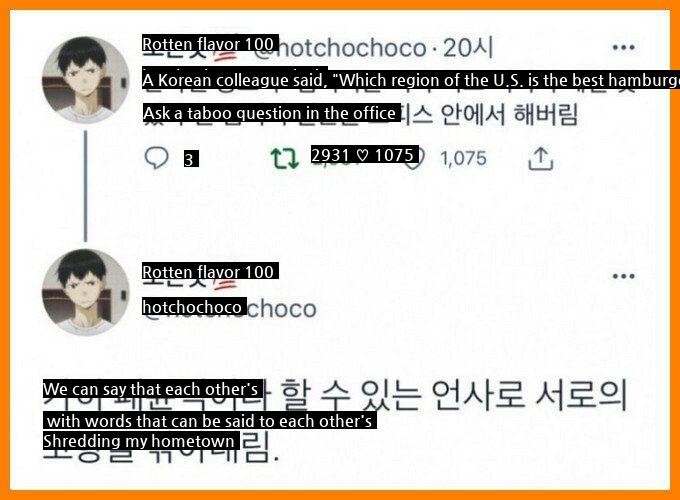The width and height of the screenshot is (680, 500).
Task: Click the 20시 timestamp
Action: tap(468, 48)
